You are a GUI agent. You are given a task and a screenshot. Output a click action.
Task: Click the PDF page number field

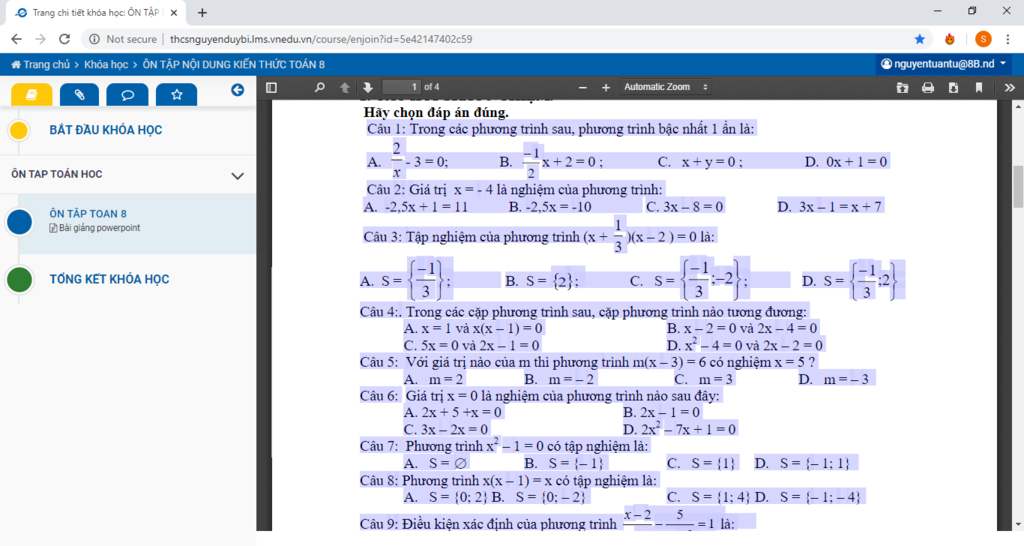[x=402, y=87]
